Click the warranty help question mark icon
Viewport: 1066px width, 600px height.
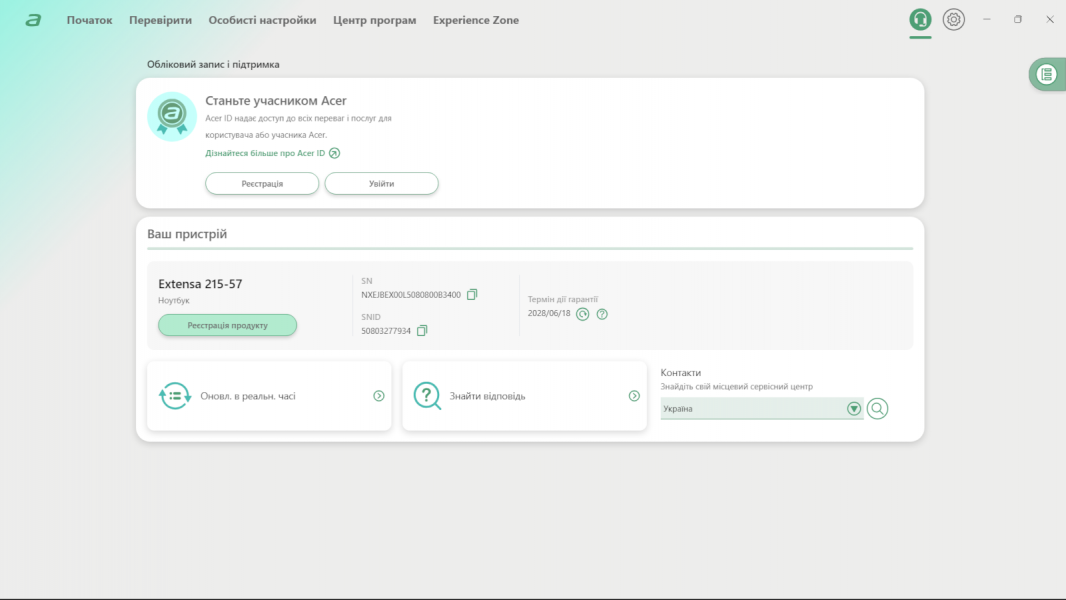point(602,314)
